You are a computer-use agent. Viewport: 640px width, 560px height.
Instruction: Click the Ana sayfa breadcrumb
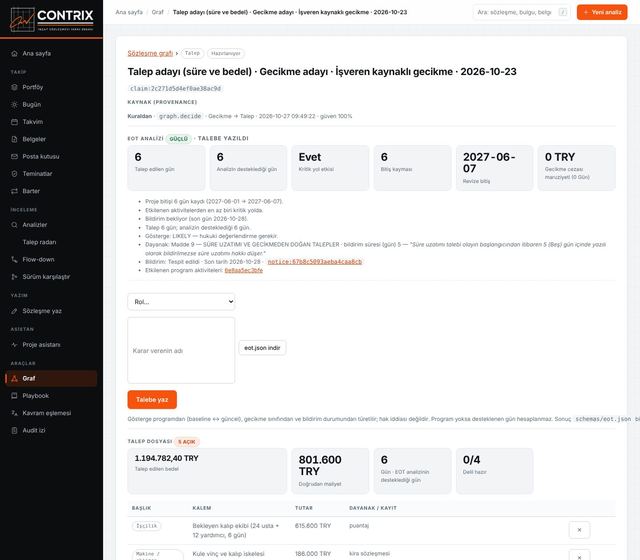click(129, 12)
